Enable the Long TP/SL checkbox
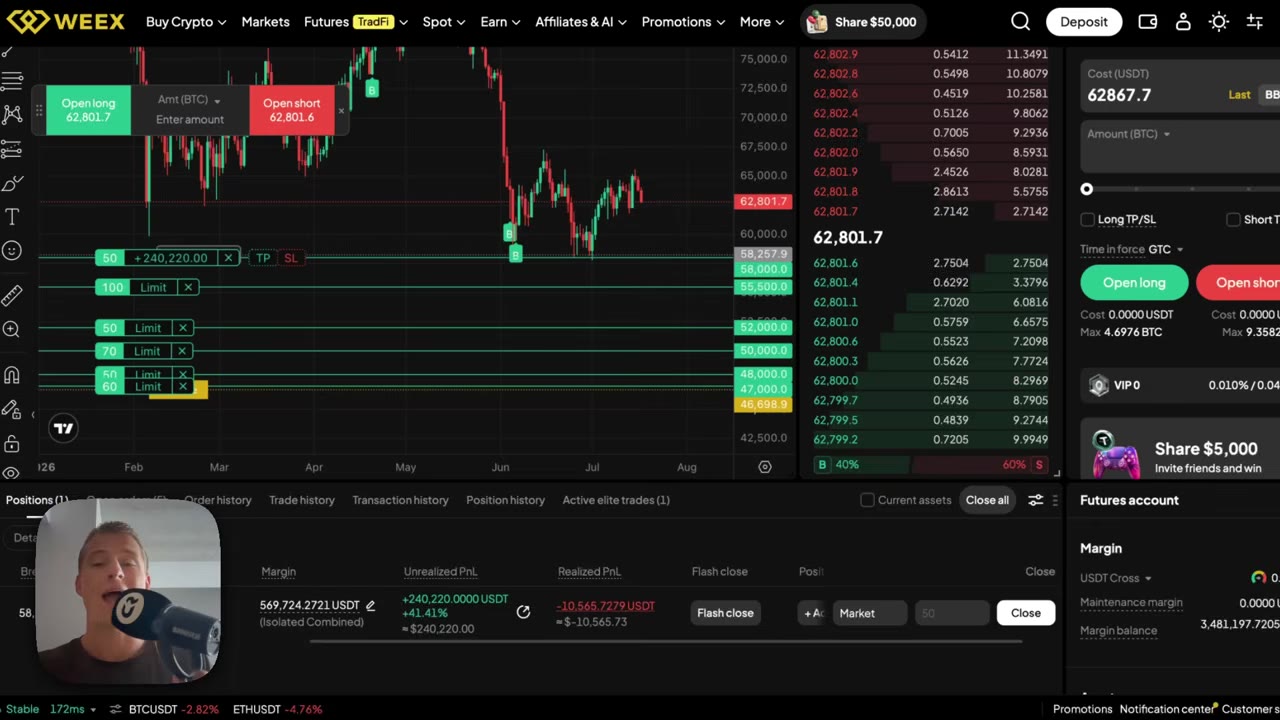Screen dimensions: 1280x720 click(1087, 219)
